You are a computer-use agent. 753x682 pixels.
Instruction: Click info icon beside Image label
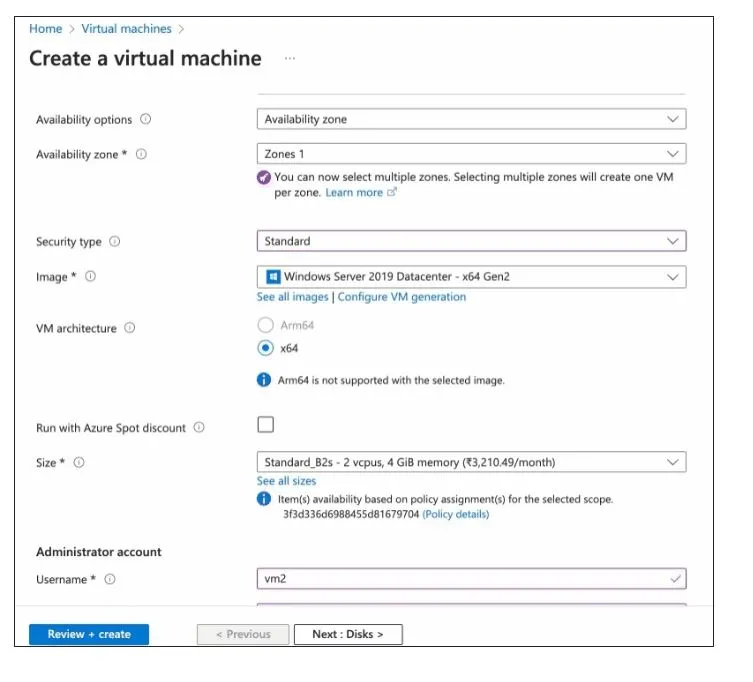(x=90, y=276)
